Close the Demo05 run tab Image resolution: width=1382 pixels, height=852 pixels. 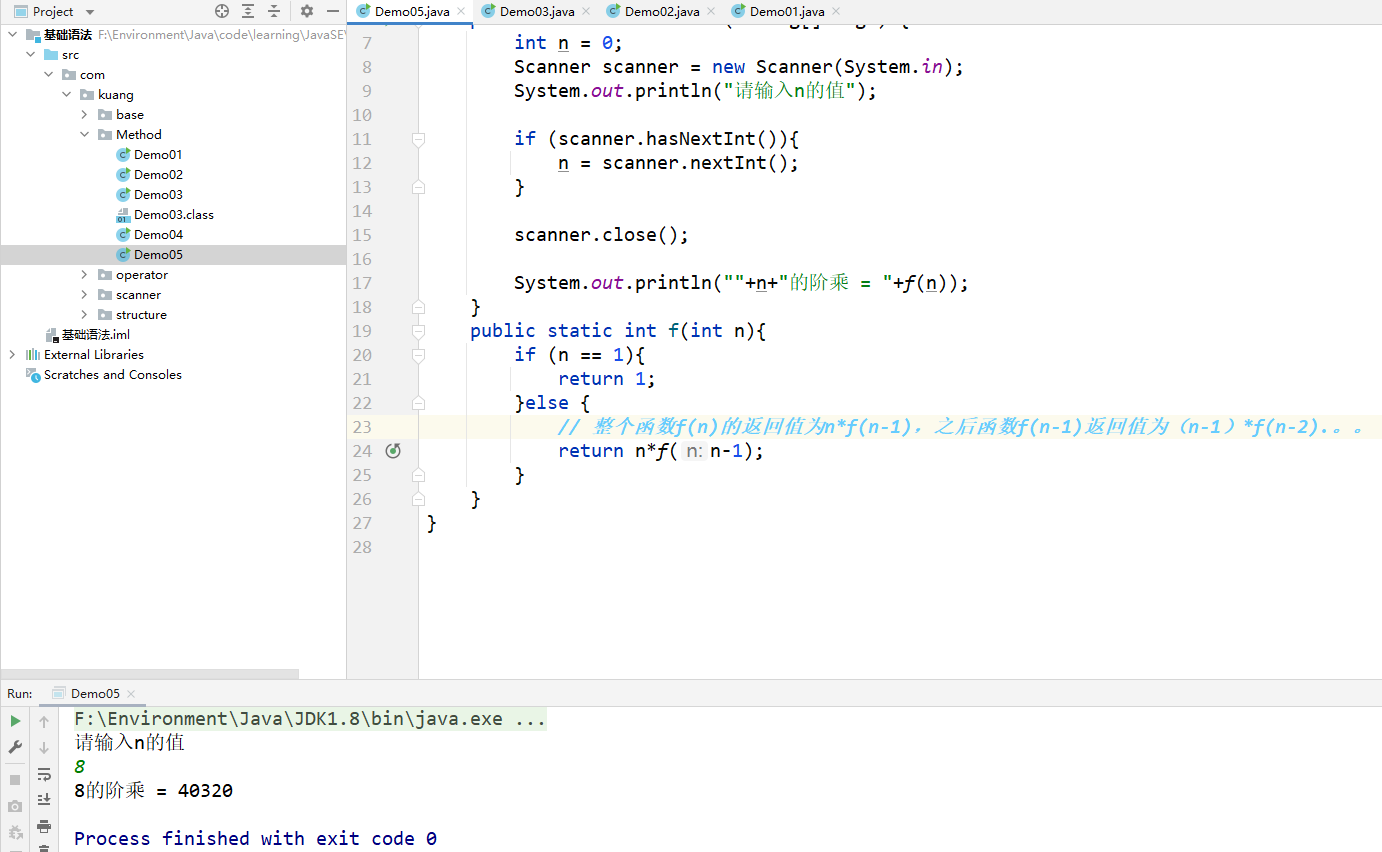click(131, 693)
